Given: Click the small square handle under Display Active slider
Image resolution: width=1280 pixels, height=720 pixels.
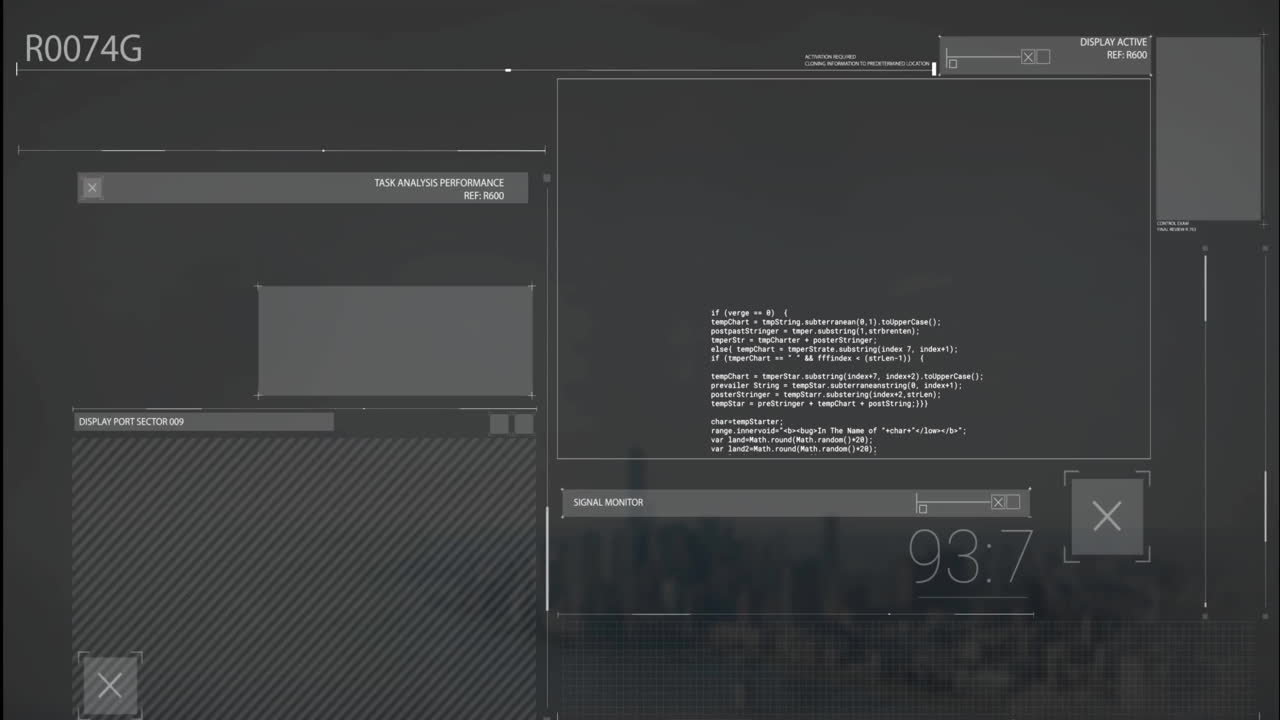Looking at the screenshot, I should click(x=952, y=63).
